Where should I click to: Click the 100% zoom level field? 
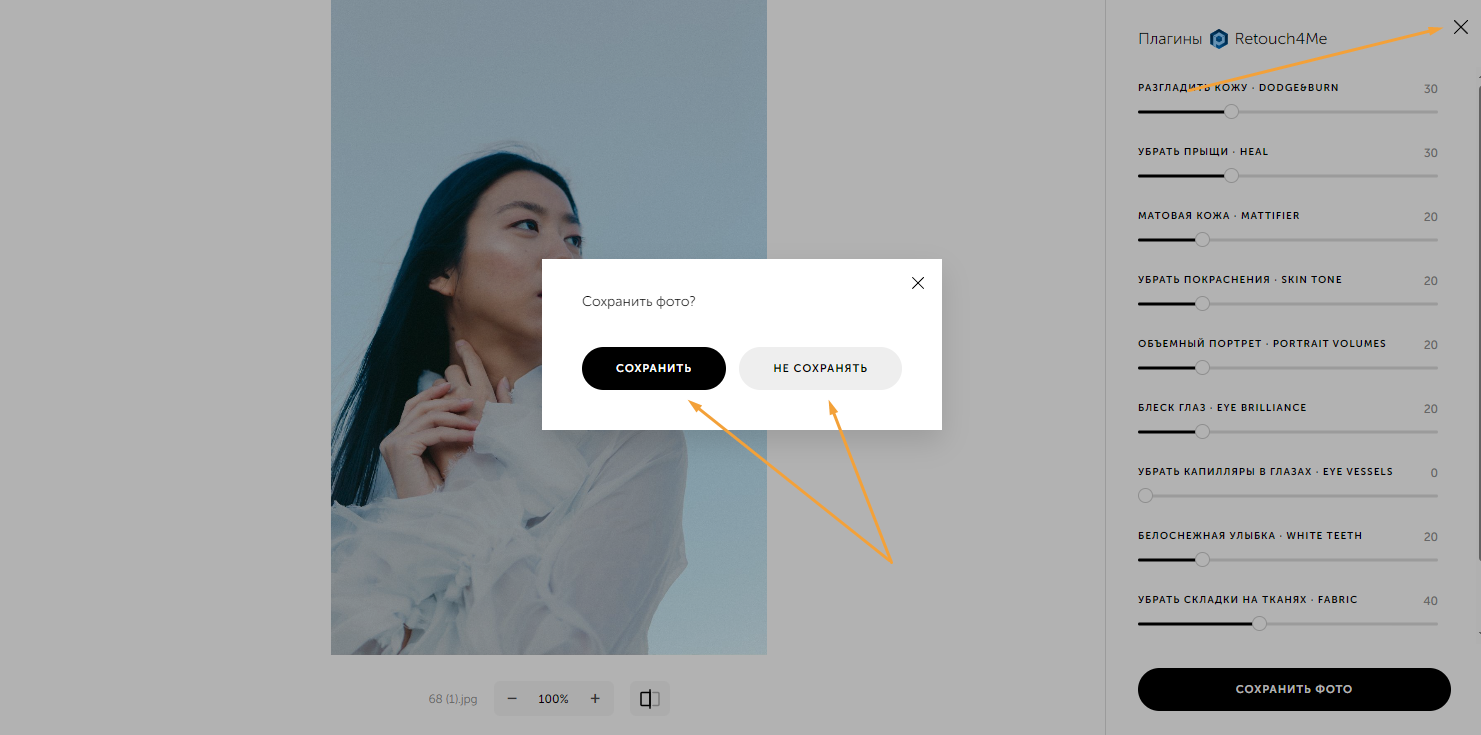click(x=553, y=699)
